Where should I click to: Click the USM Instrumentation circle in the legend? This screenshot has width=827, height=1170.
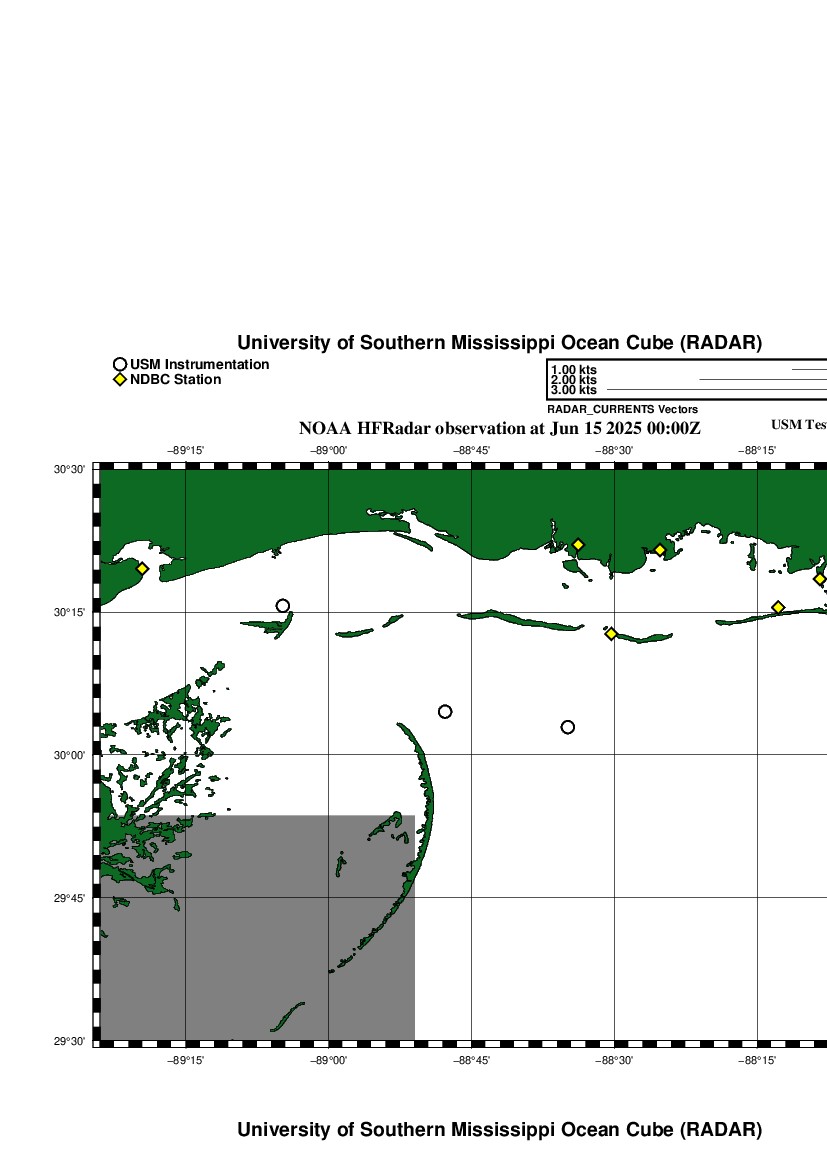tap(120, 365)
